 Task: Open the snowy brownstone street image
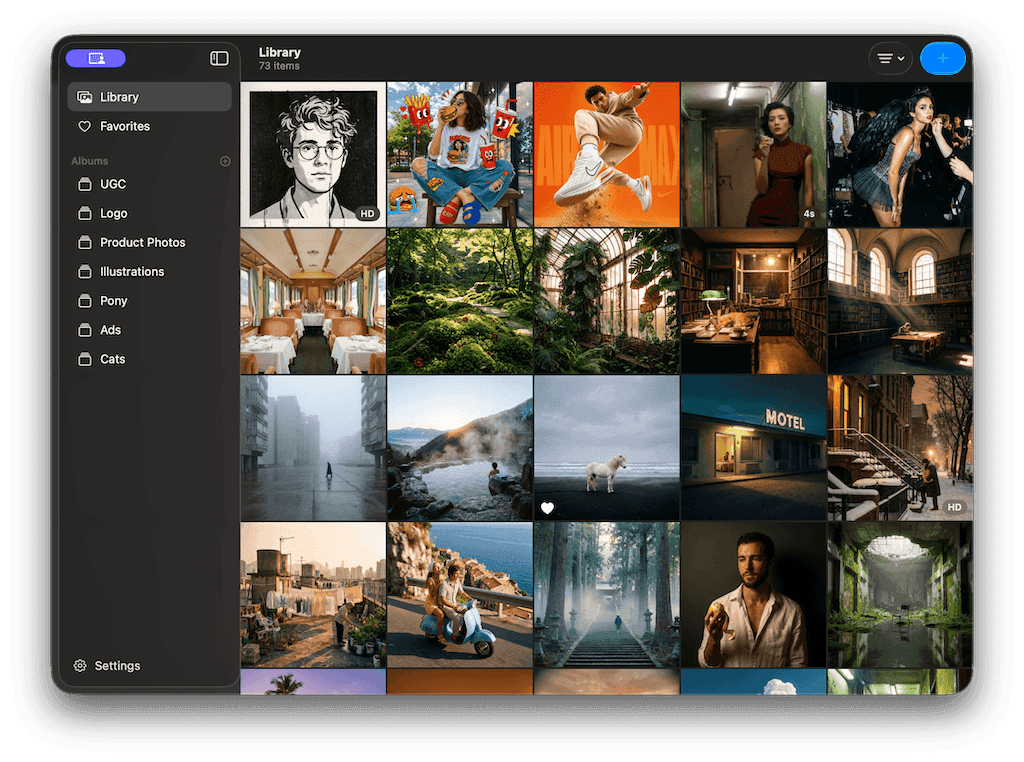900,448
